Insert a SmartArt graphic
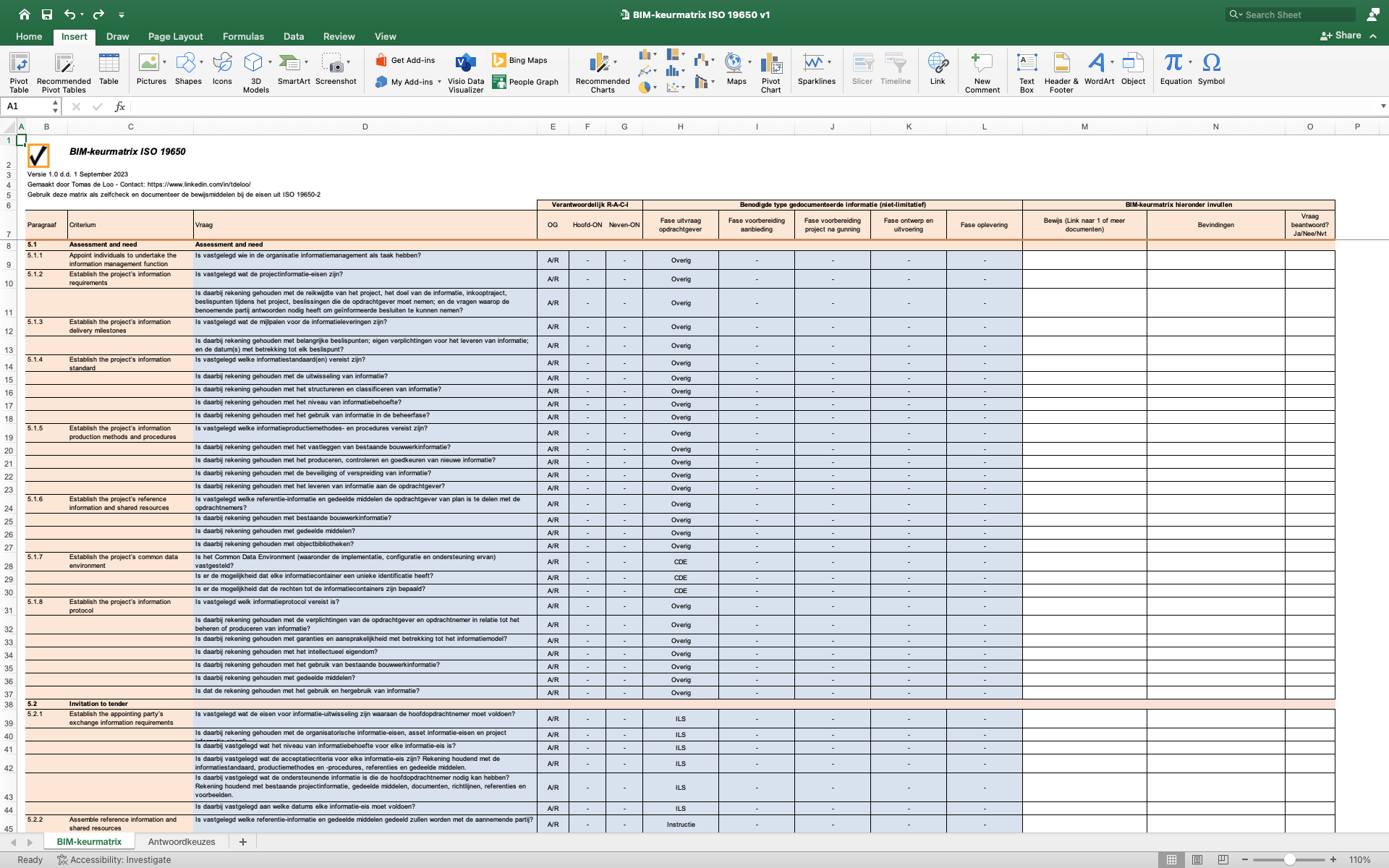The width and height of the screenshot is (1389, 868). pyautogui.click(x=294, y=69)
